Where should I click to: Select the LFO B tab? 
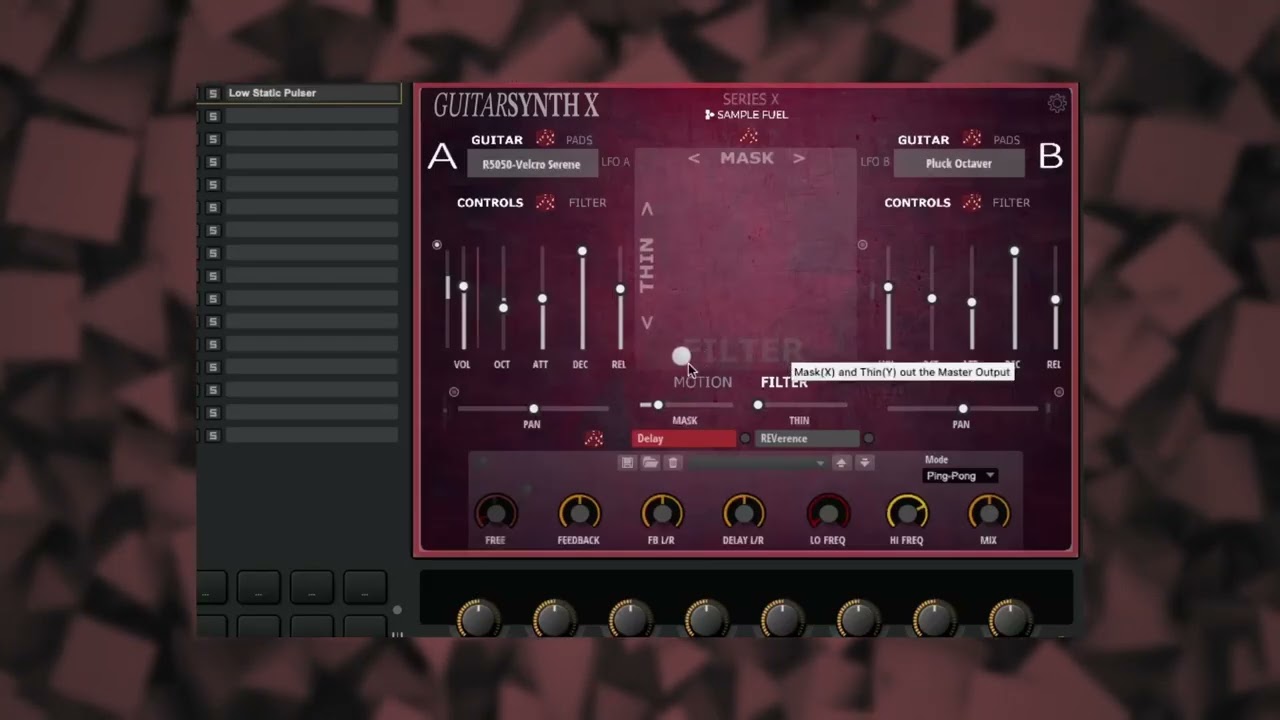875,162
